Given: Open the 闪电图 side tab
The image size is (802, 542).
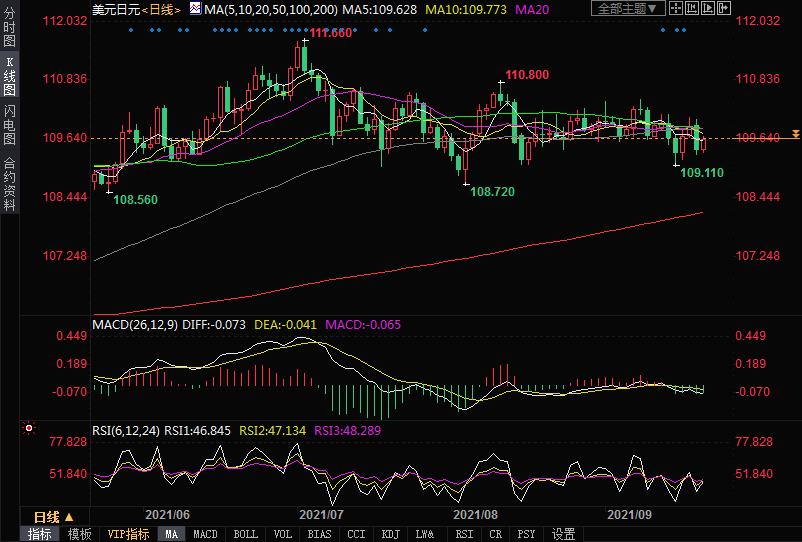Looking at the screenshot, I should pos(9,125).
